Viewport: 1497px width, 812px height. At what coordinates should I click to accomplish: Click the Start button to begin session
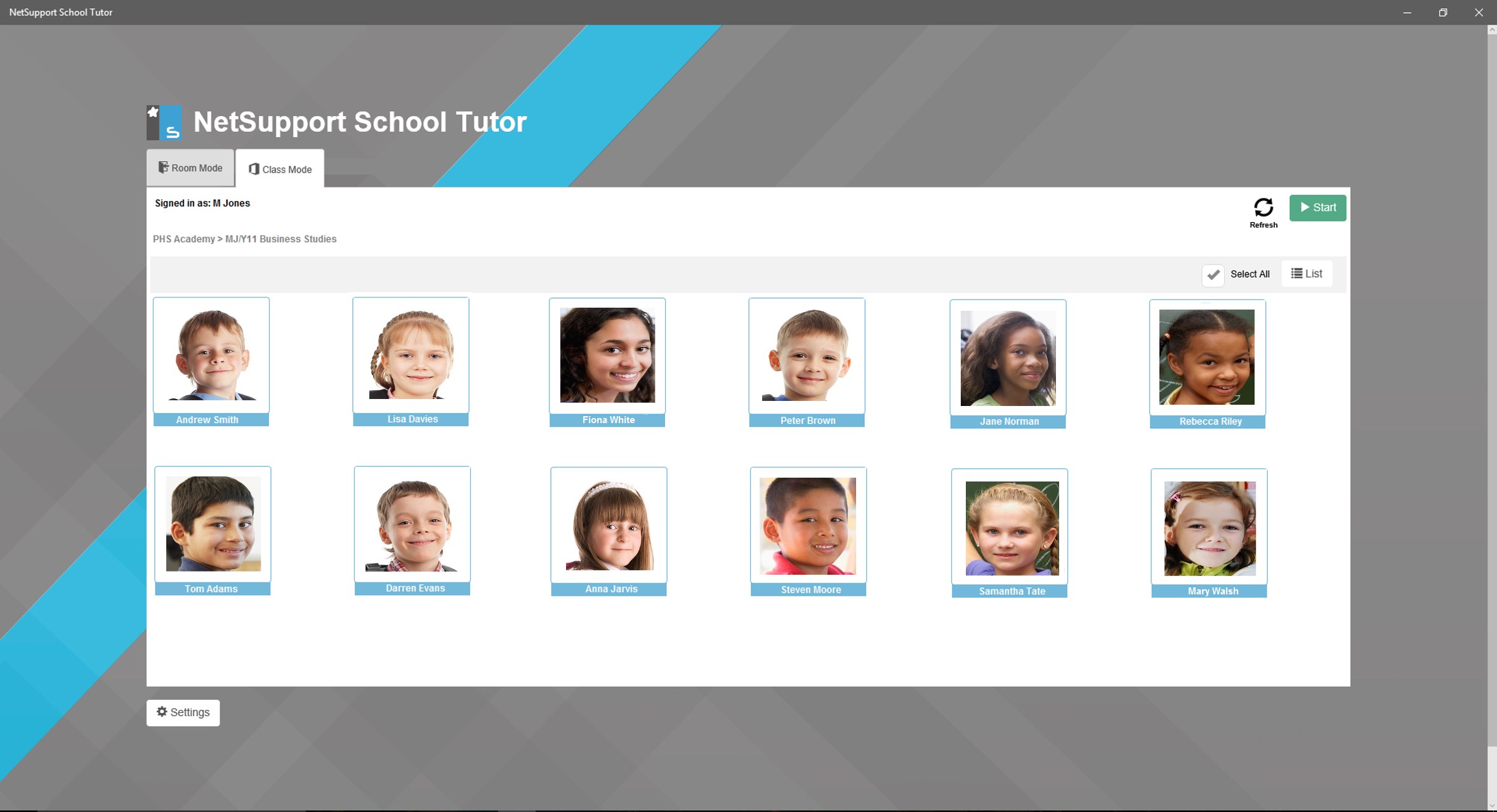tap(1318, 207)
